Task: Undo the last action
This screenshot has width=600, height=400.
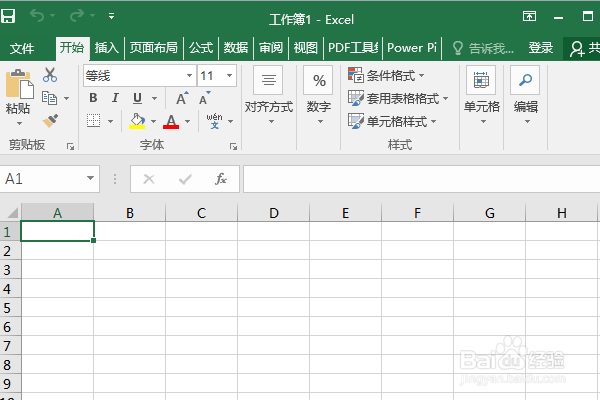Action: 37,16
